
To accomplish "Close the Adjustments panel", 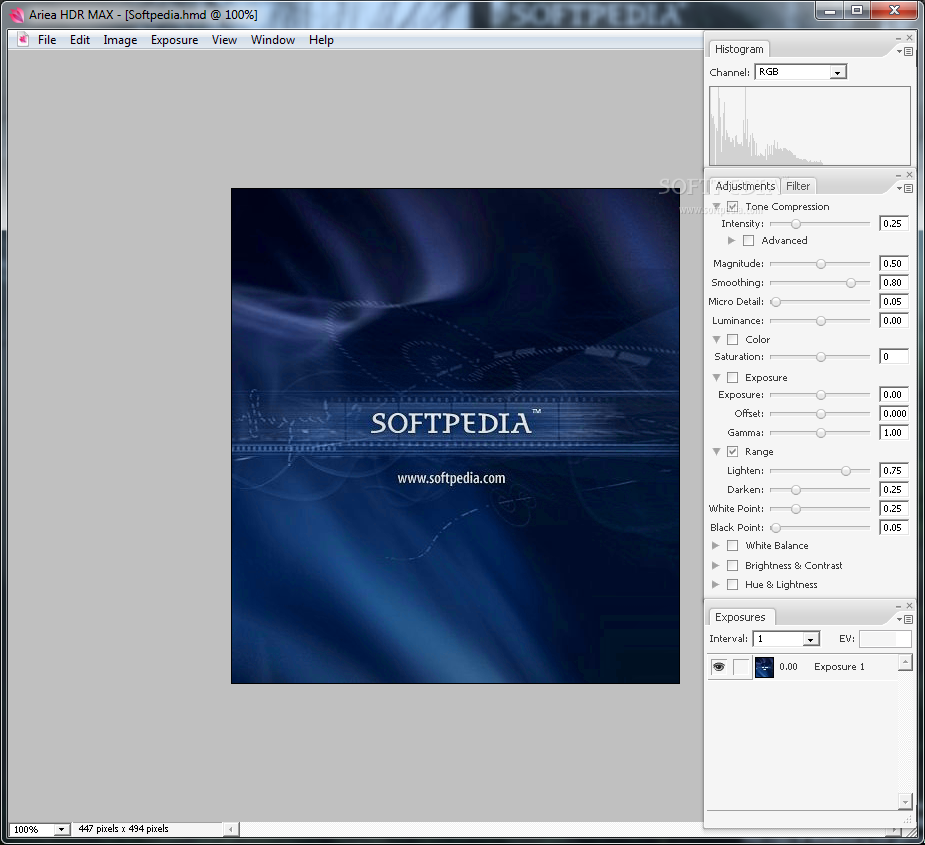I will point(910,175).
